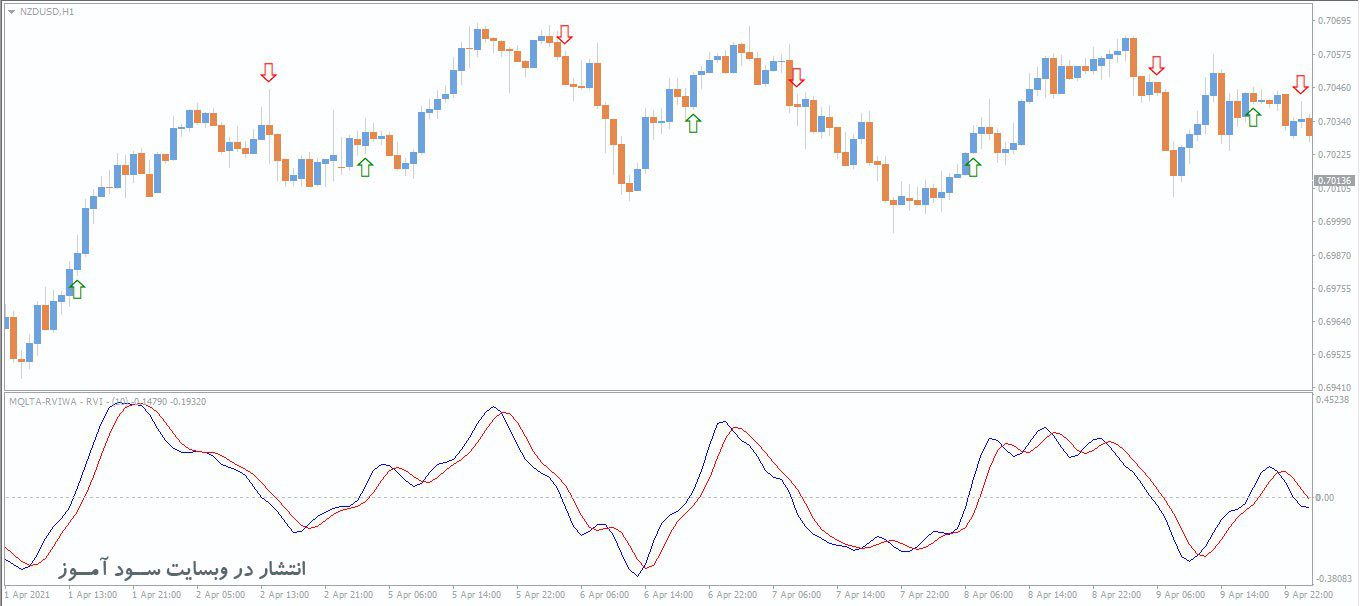Click the green up arrow near 6 Apr 14:00
Screen dimensions: 1360x606
[x=693, y=123]
